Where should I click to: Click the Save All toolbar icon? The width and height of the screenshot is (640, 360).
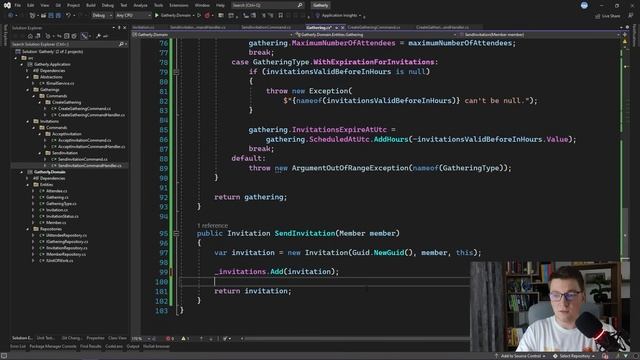tap(58, 16)
